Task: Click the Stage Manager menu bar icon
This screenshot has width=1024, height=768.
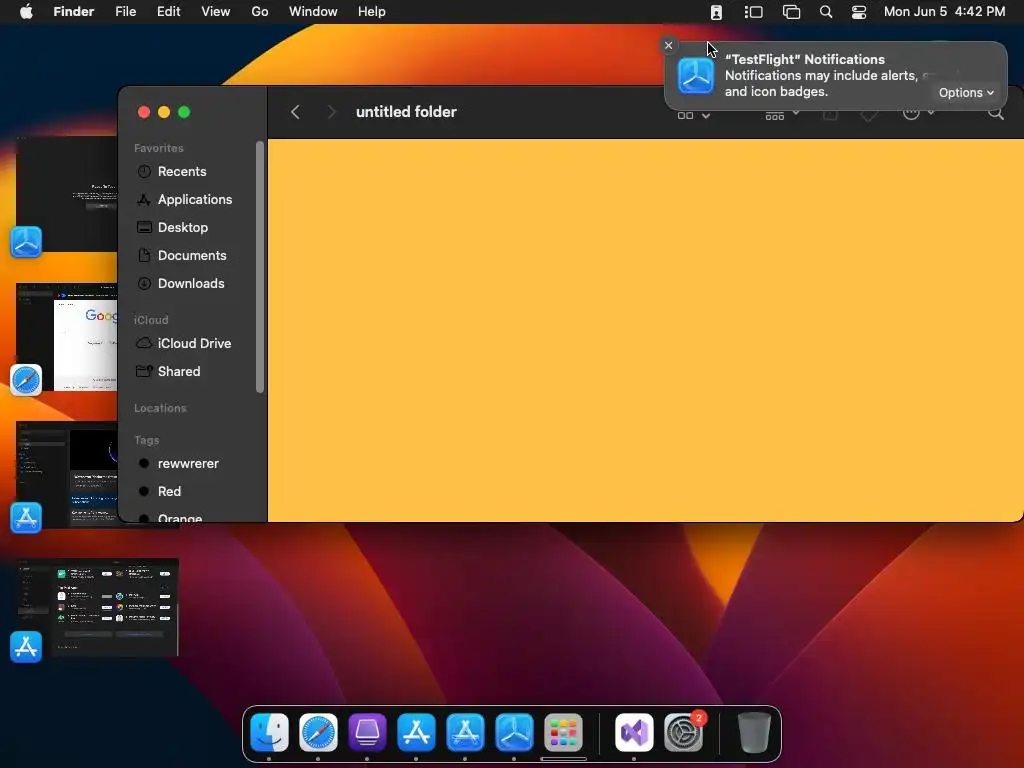Action: (x=754, y=12)
